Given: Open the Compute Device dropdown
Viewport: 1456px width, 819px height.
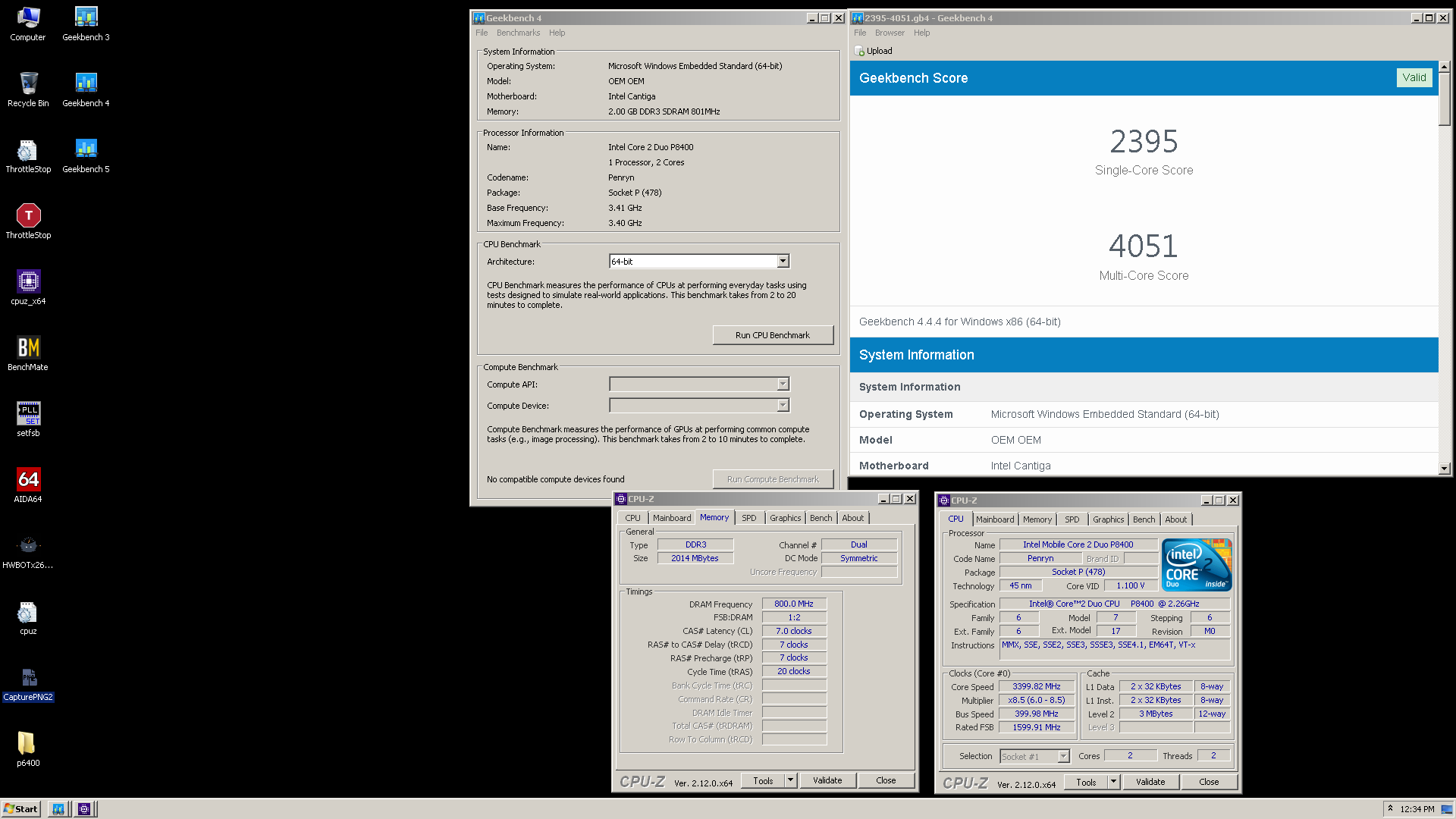Looking at the screenshot, I should (783, 406).
